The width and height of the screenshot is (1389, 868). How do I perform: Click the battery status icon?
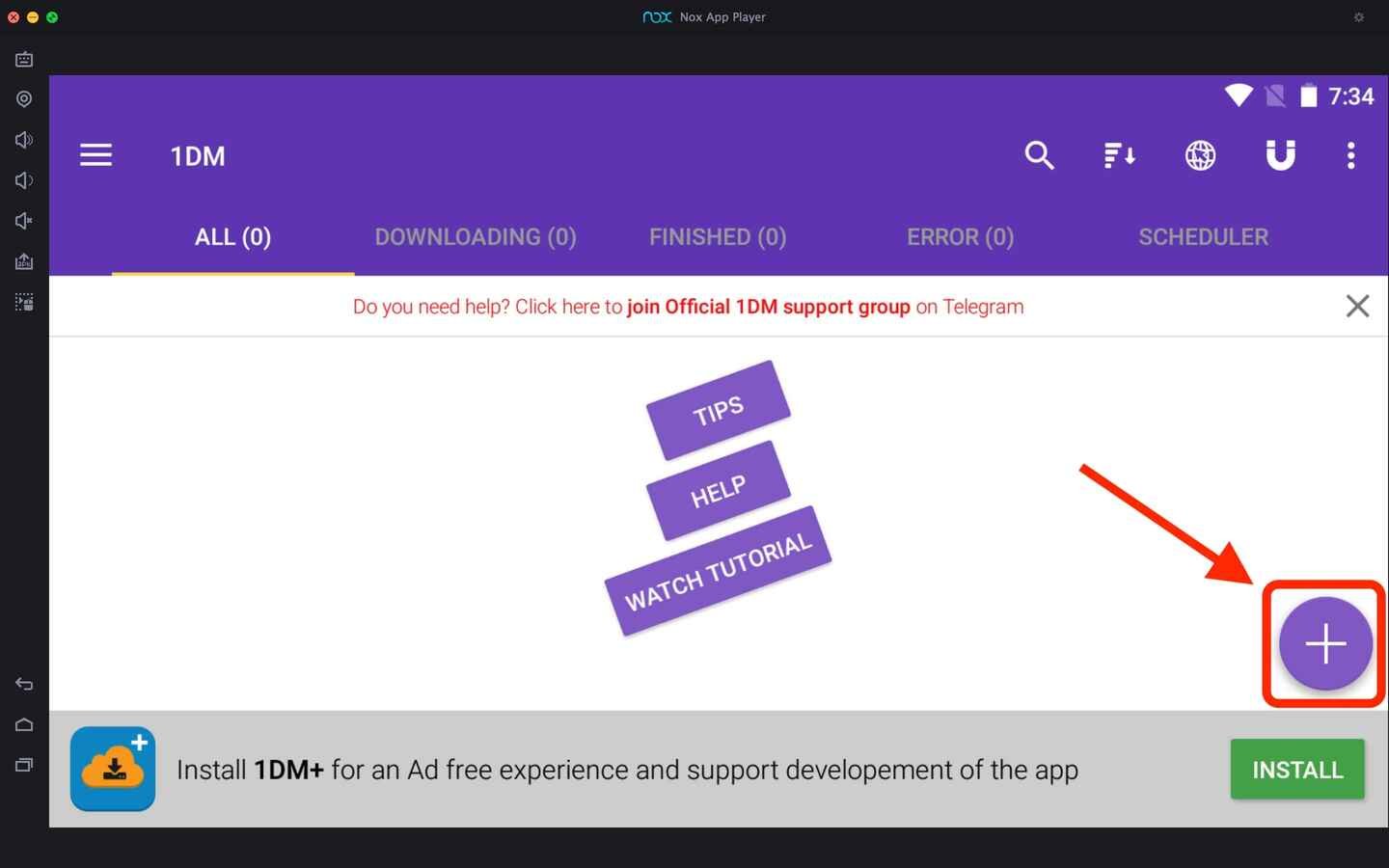coord(1308,95)
